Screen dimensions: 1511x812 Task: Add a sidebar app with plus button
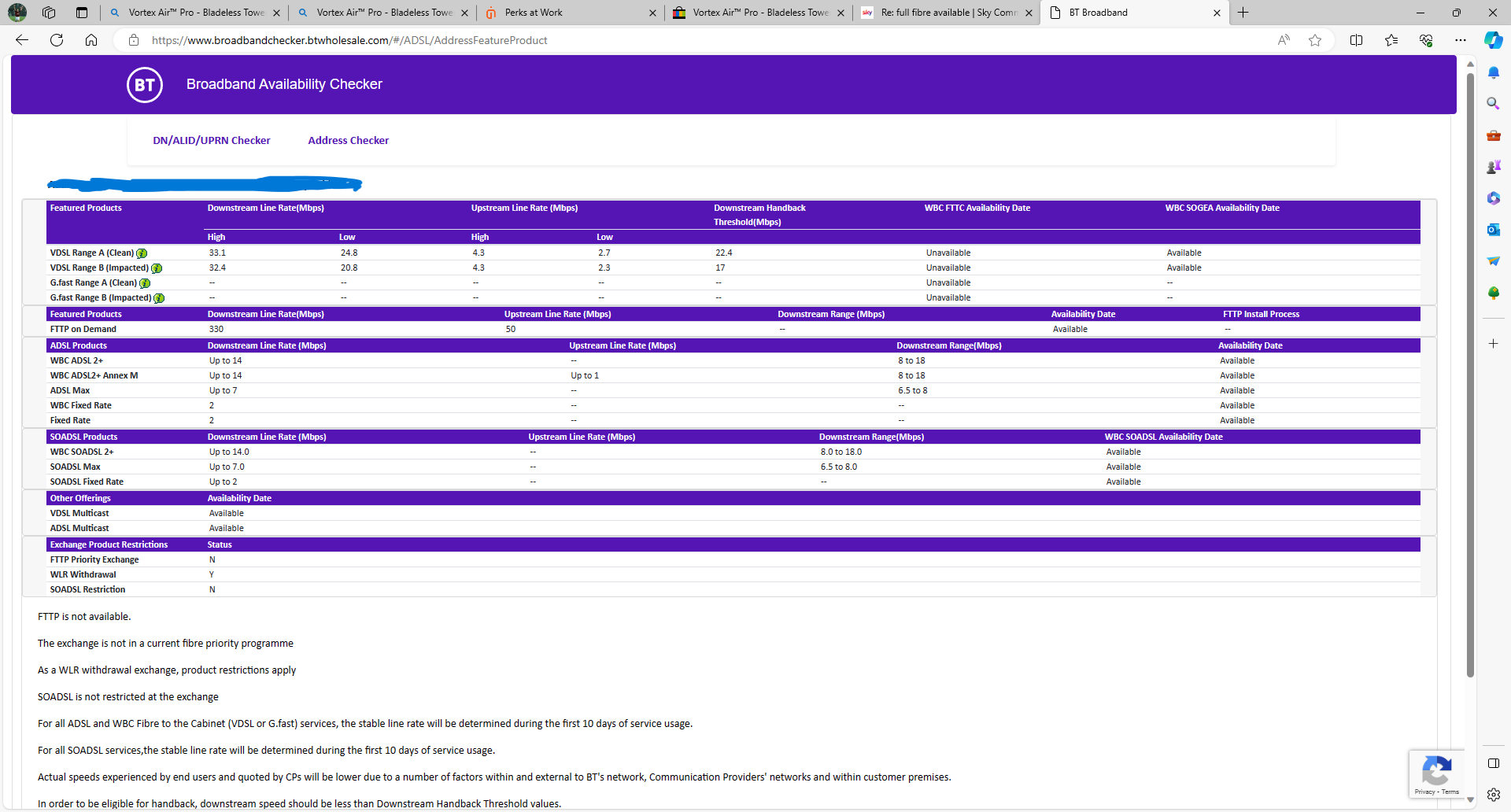click(x=1493, y=344)
